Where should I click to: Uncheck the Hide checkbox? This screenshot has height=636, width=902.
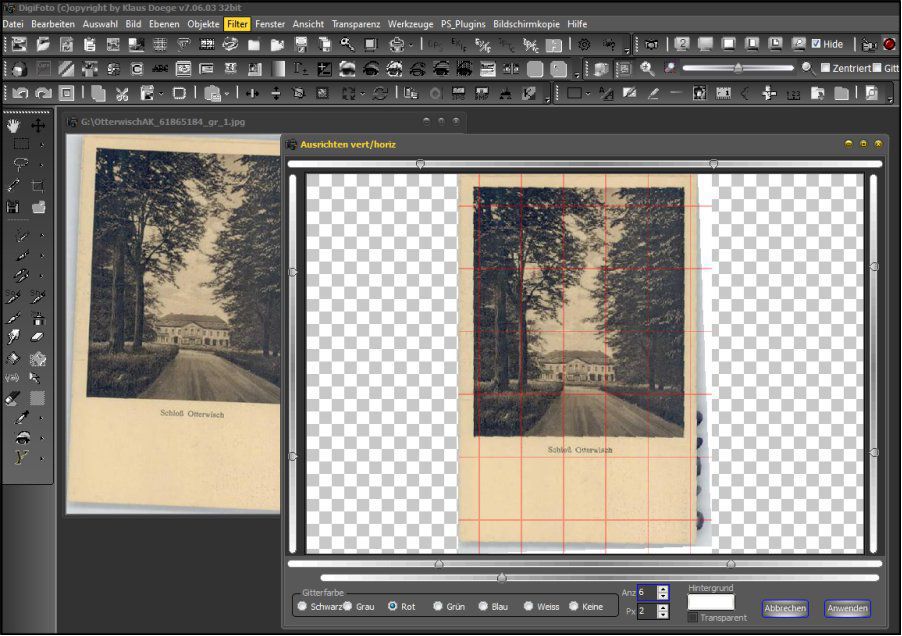tap(816, 44)
